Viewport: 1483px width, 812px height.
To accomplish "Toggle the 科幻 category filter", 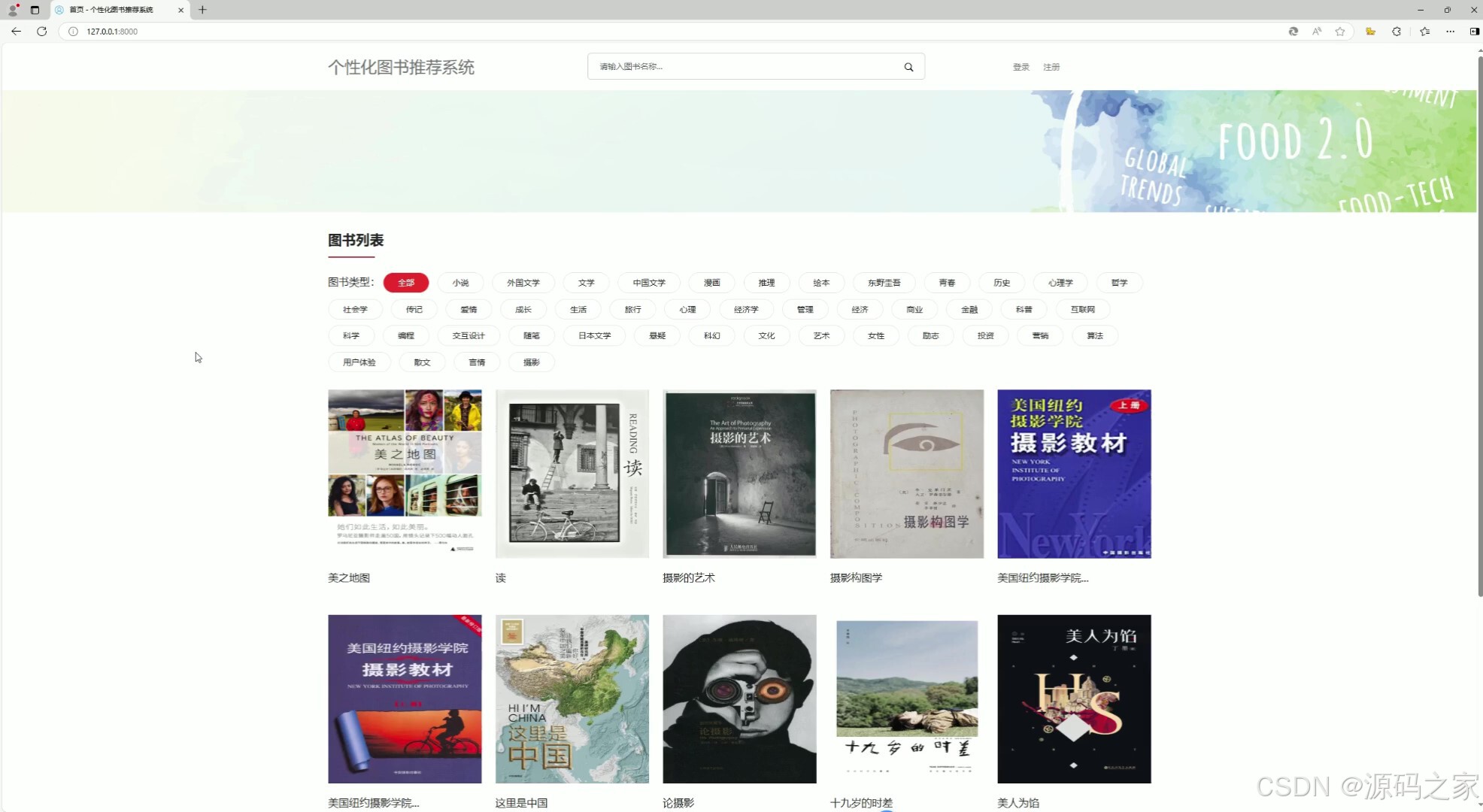I will pos(711,335).
